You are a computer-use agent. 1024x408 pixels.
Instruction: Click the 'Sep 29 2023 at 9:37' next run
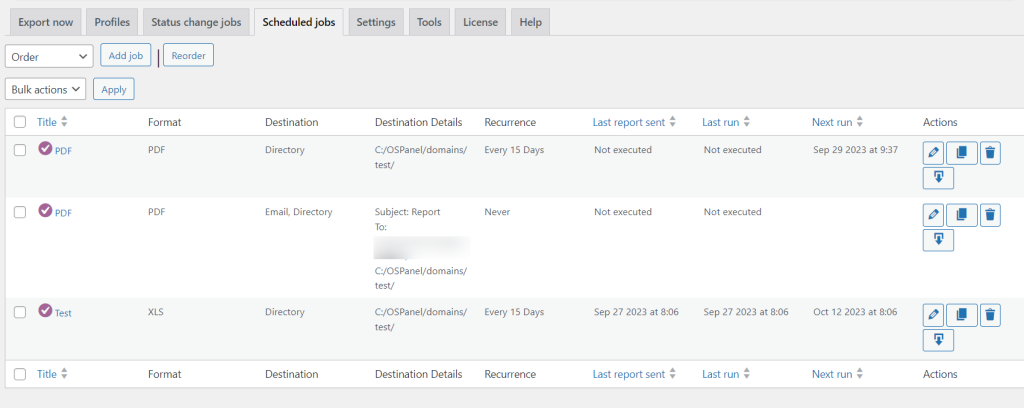click(x=856, y=149)
